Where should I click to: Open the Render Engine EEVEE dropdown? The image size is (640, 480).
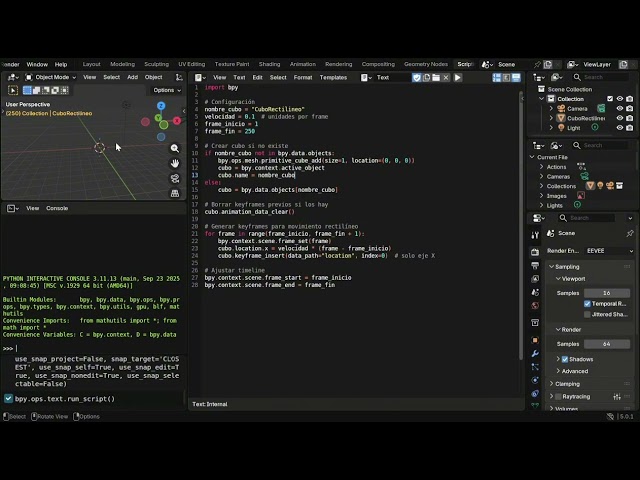point(608,251)
